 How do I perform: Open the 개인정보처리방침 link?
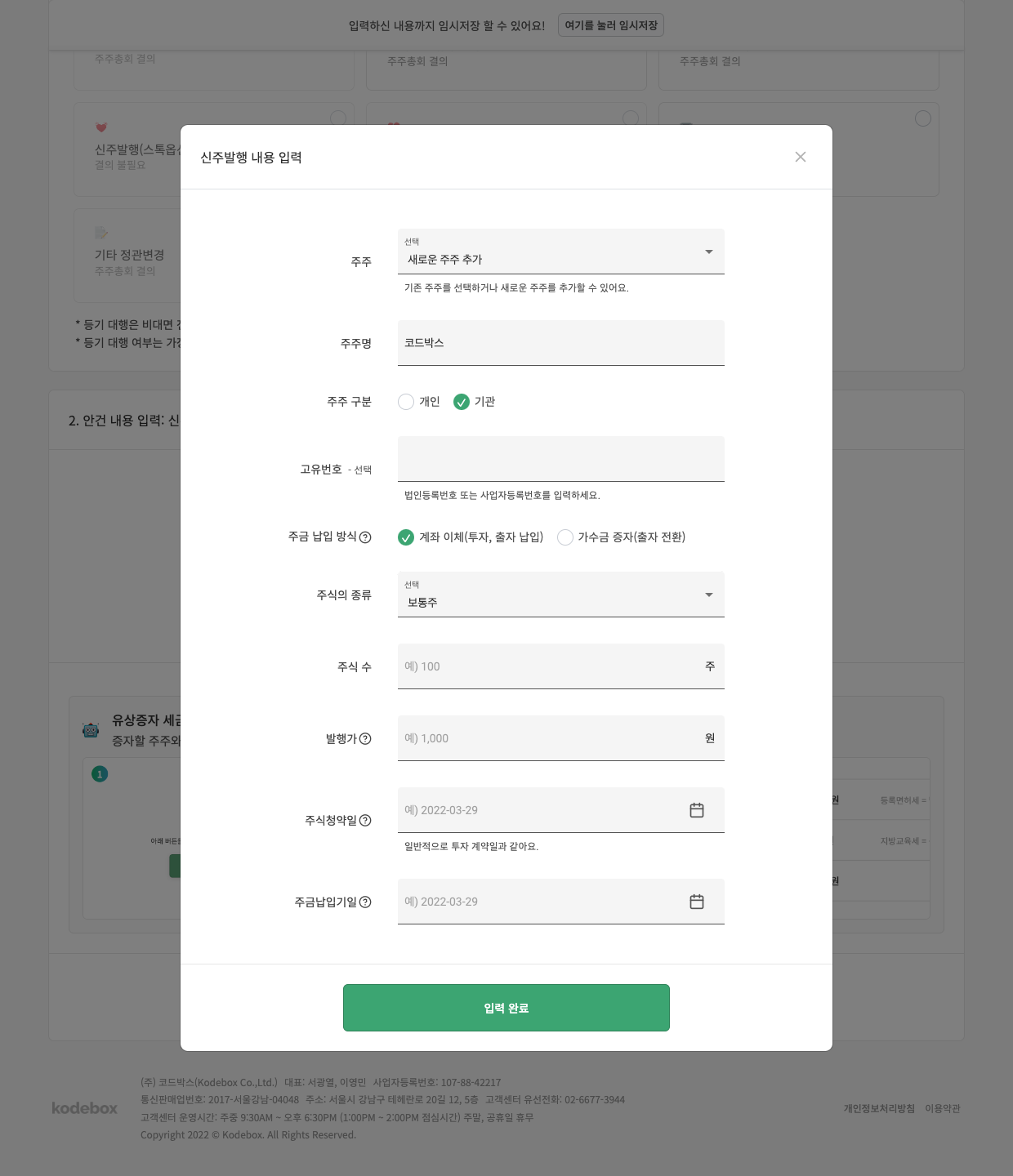point(877,1108)
